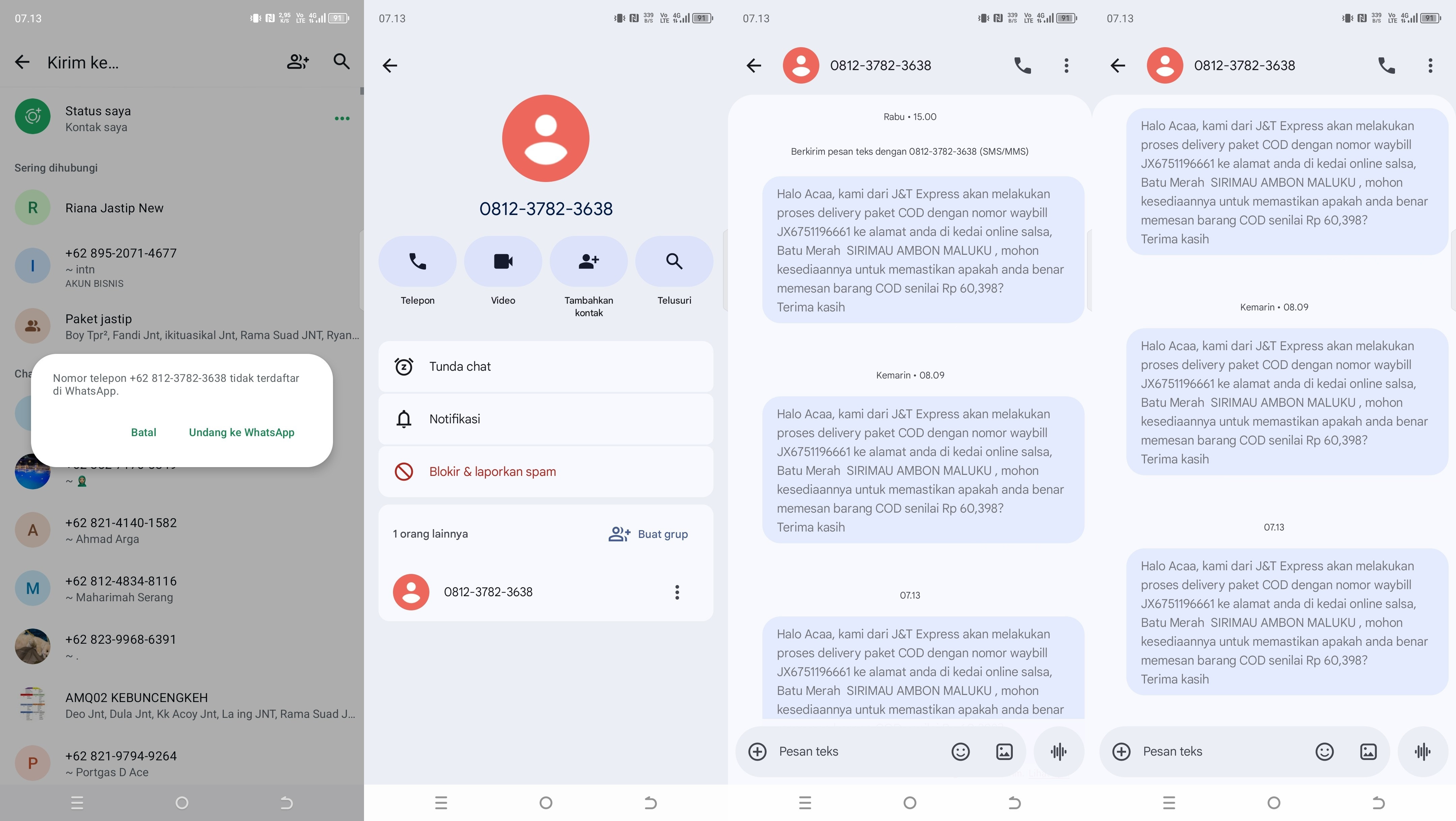Open three-dot menu beside Status saya

342,119
